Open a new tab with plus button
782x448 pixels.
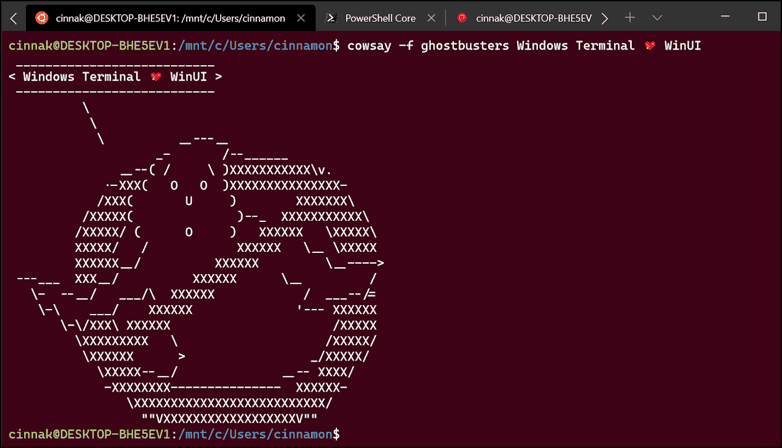click(630, 17)
